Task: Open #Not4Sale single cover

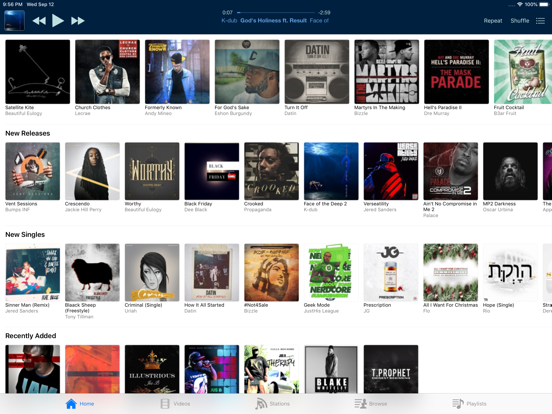Action: point(271,272)
